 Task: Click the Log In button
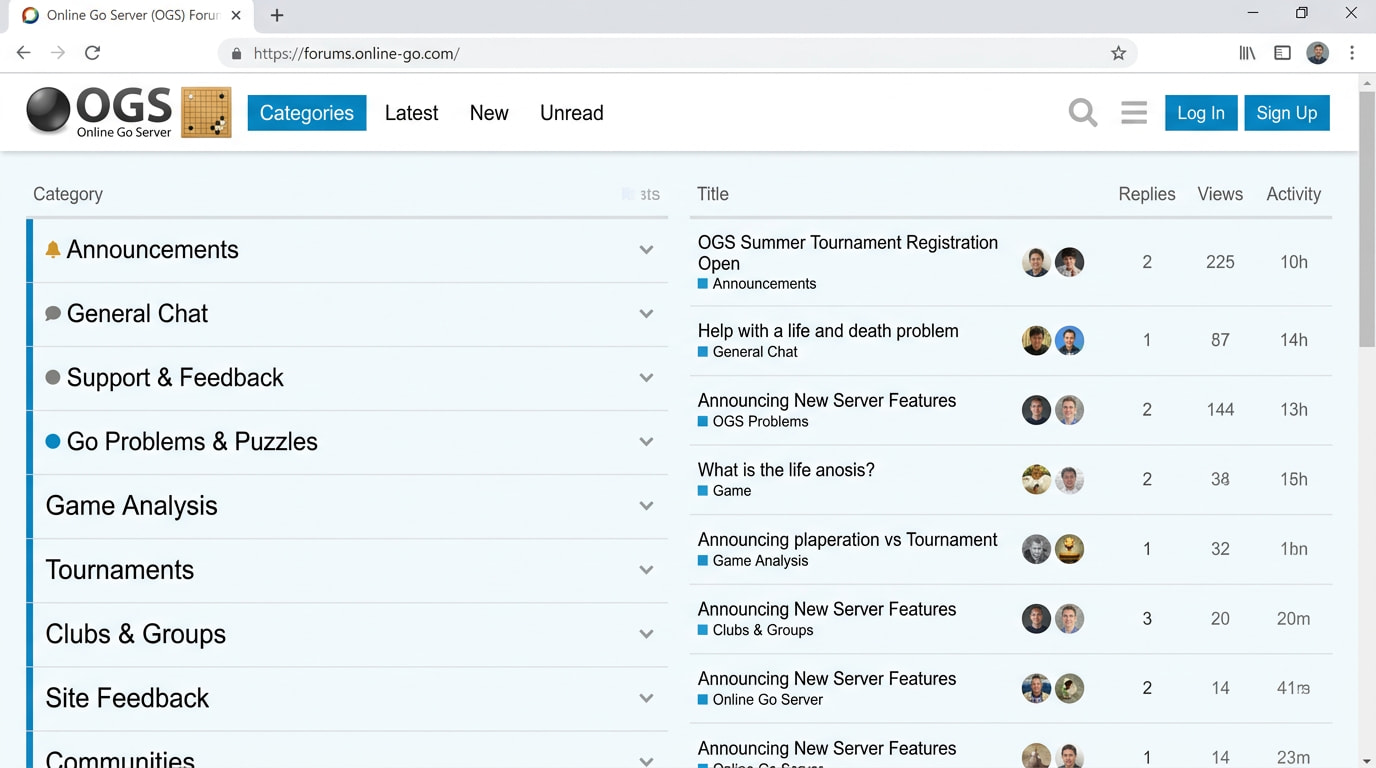[x=1200, y=113]
